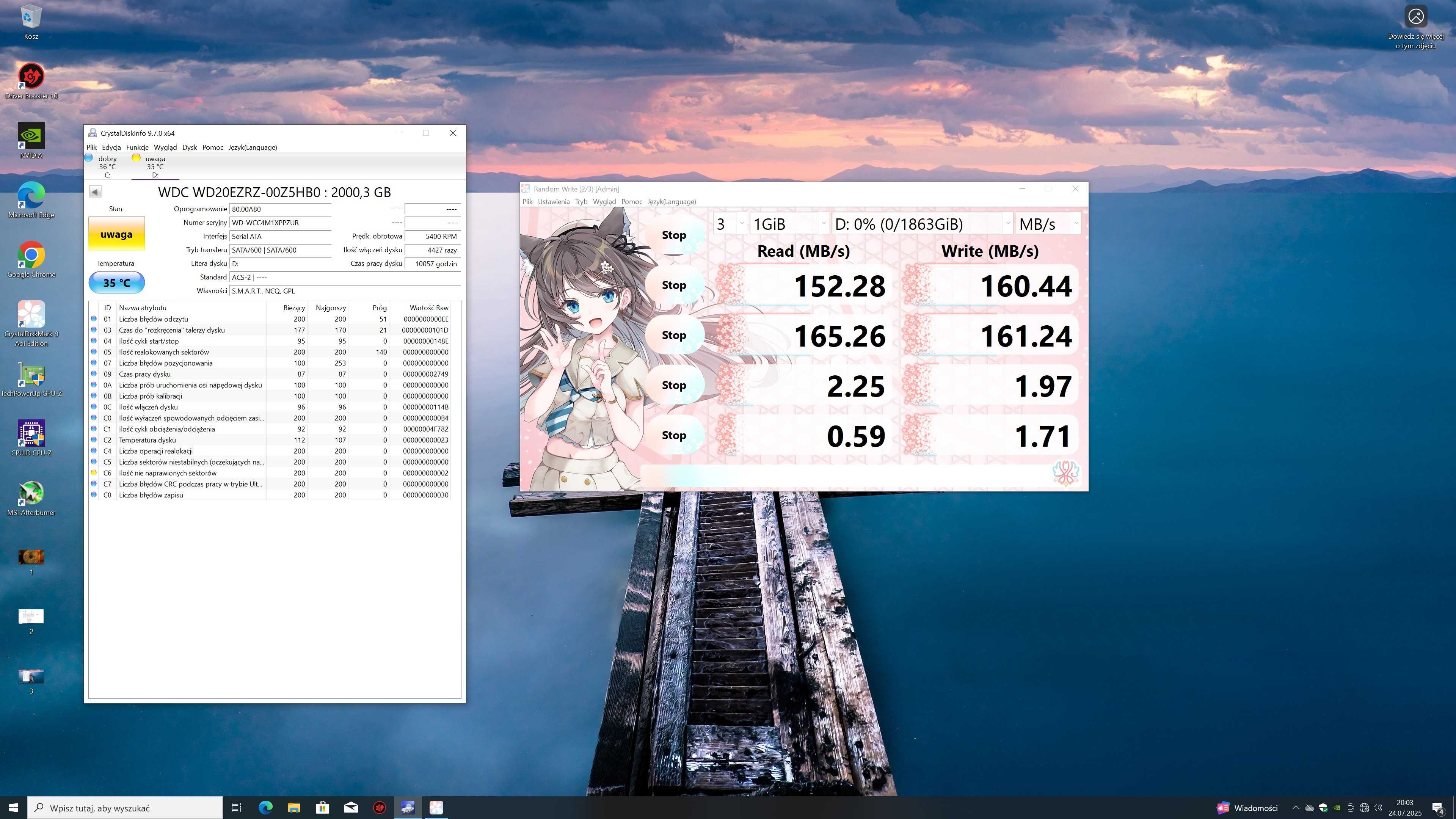Switch to CrystalDiskMark taskbar button
1456x819 pixels.
[436, 808]
